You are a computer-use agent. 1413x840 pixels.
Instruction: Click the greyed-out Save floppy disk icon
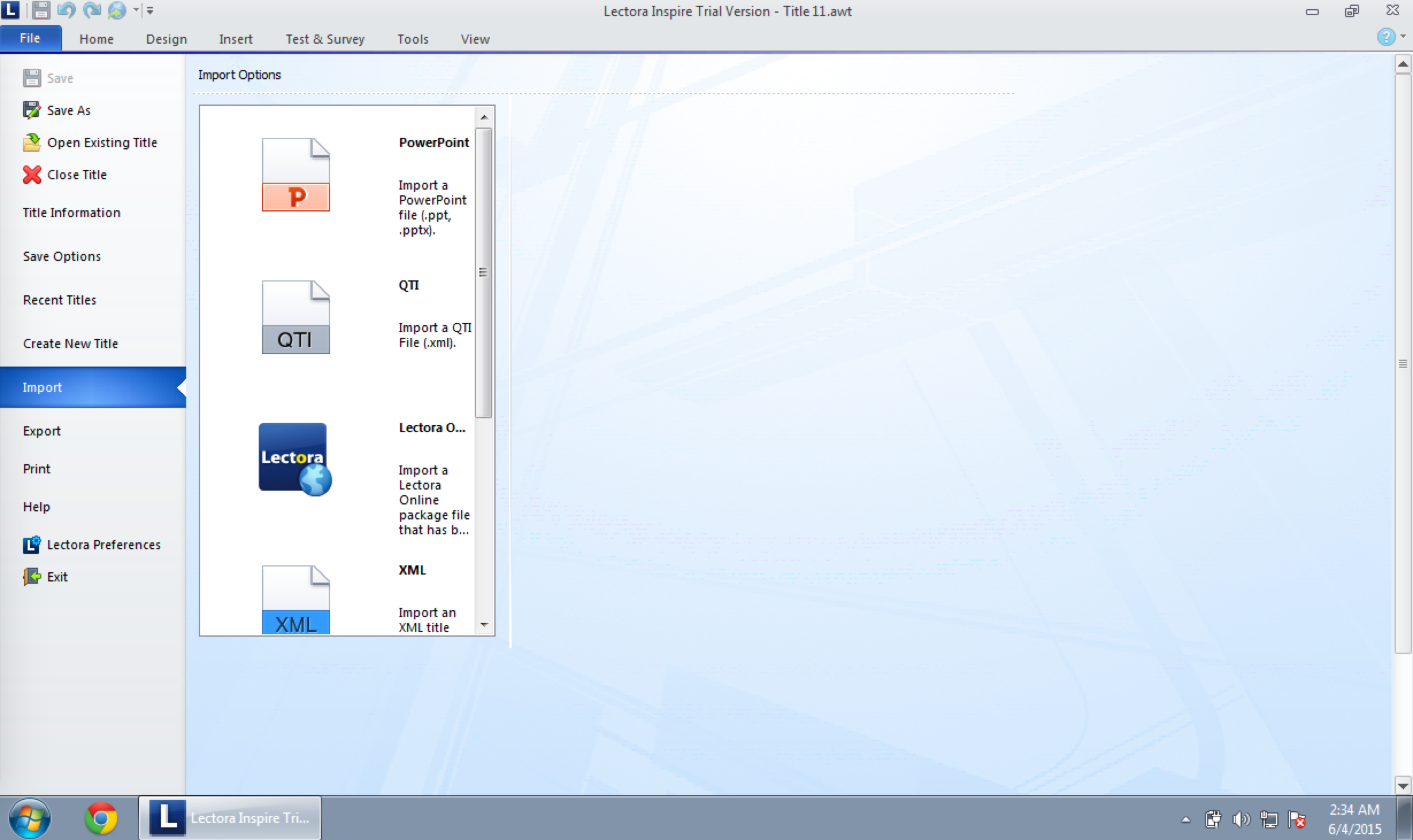pos(32,78)
